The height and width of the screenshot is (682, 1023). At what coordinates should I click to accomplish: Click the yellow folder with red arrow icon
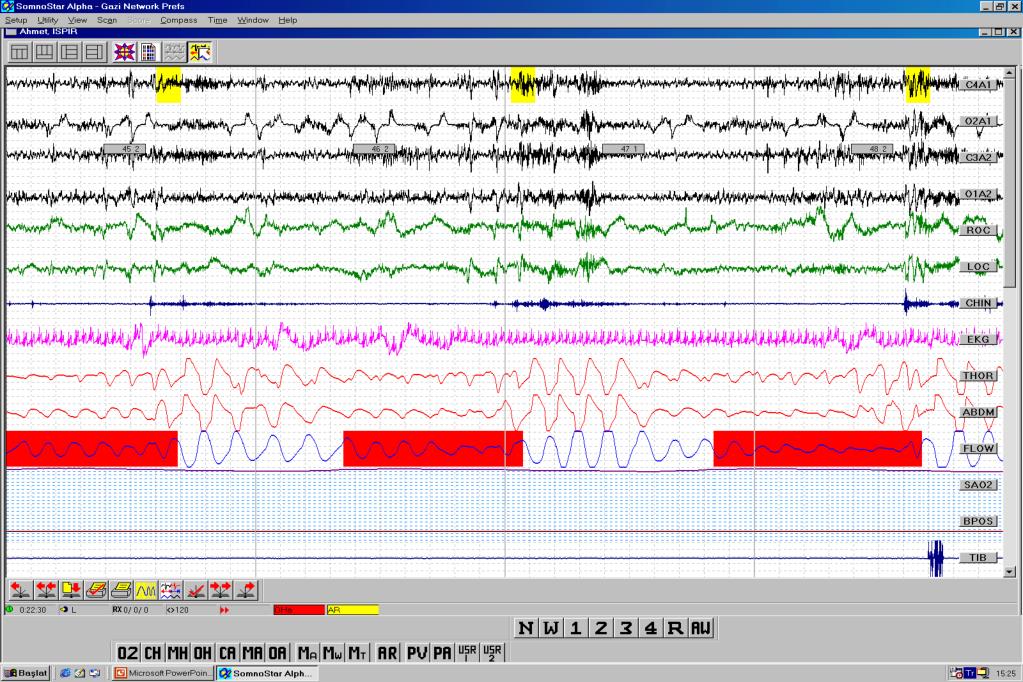click(x=70, y=589)
